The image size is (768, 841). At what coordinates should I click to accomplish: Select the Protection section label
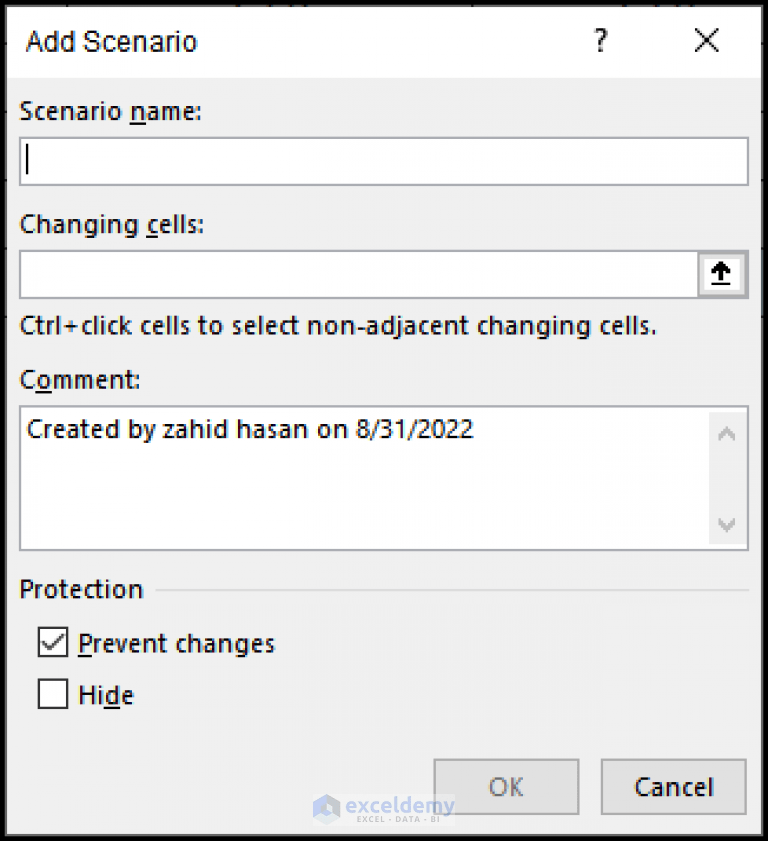80,589
